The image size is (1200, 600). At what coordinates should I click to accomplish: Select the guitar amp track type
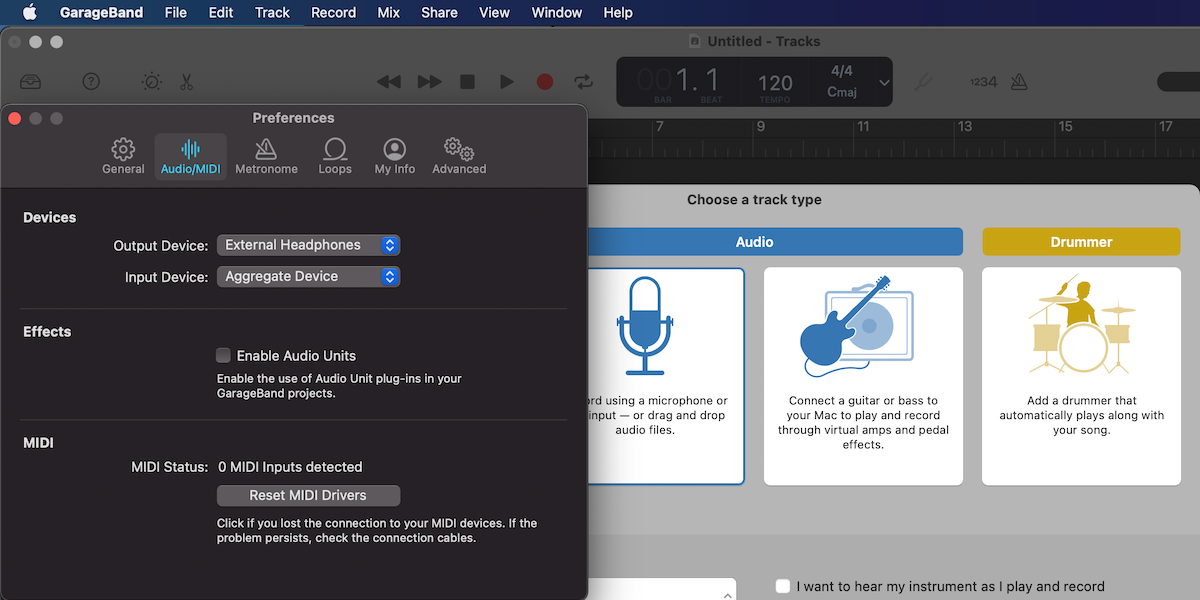coord(863,375)
